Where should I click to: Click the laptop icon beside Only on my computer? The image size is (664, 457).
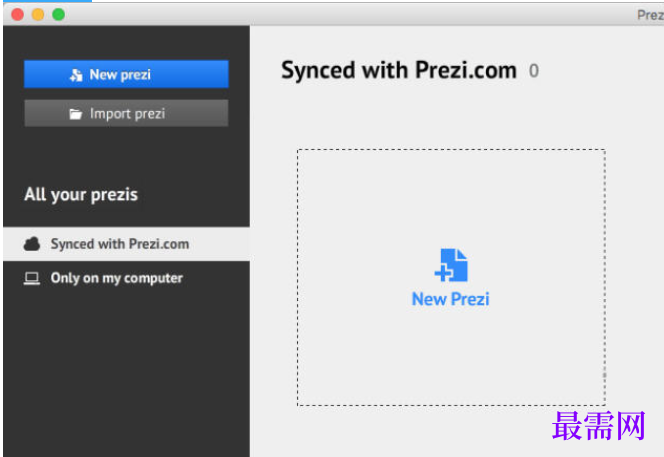32,278
